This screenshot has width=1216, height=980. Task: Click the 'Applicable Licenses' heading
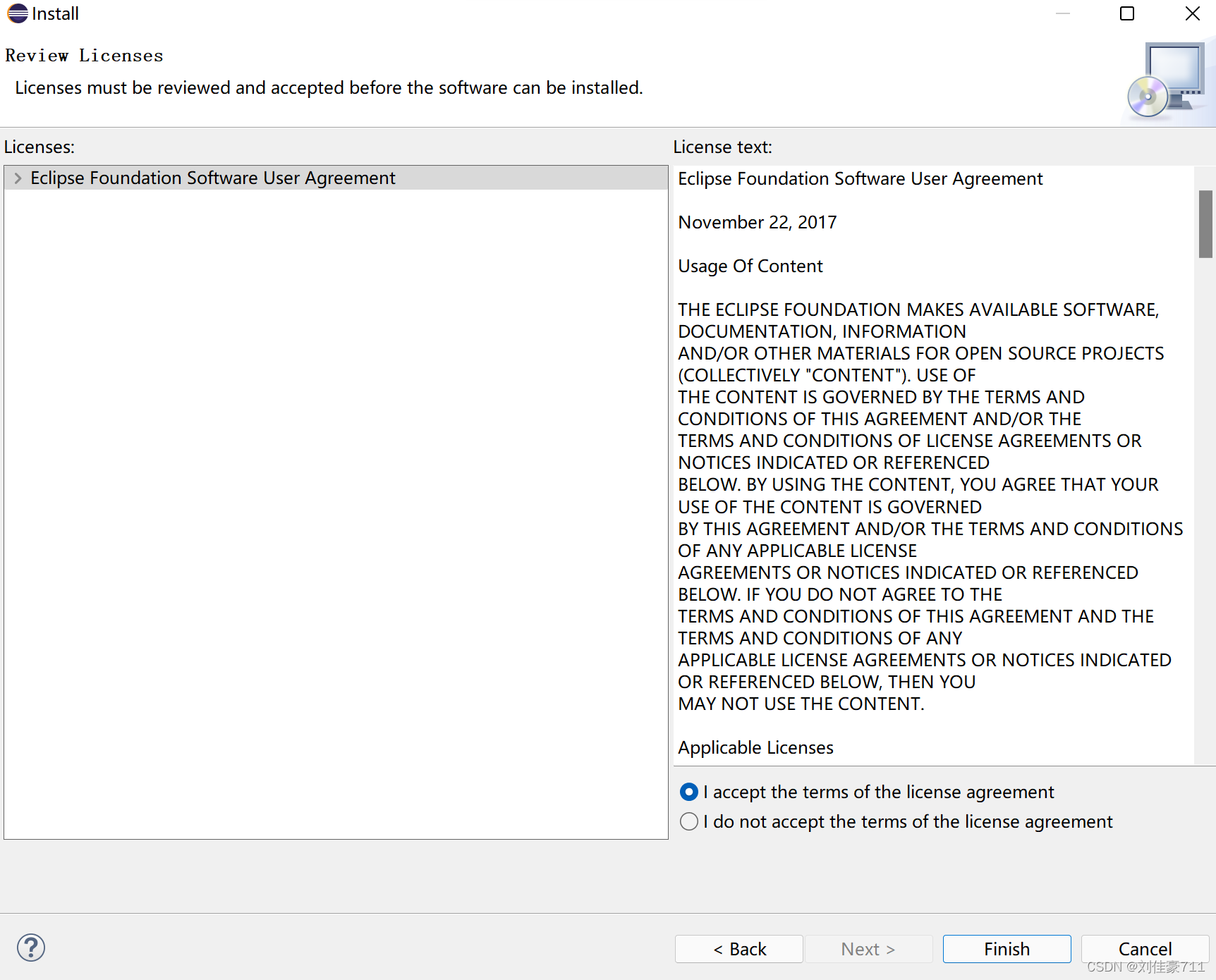click(x=755, y=747)
